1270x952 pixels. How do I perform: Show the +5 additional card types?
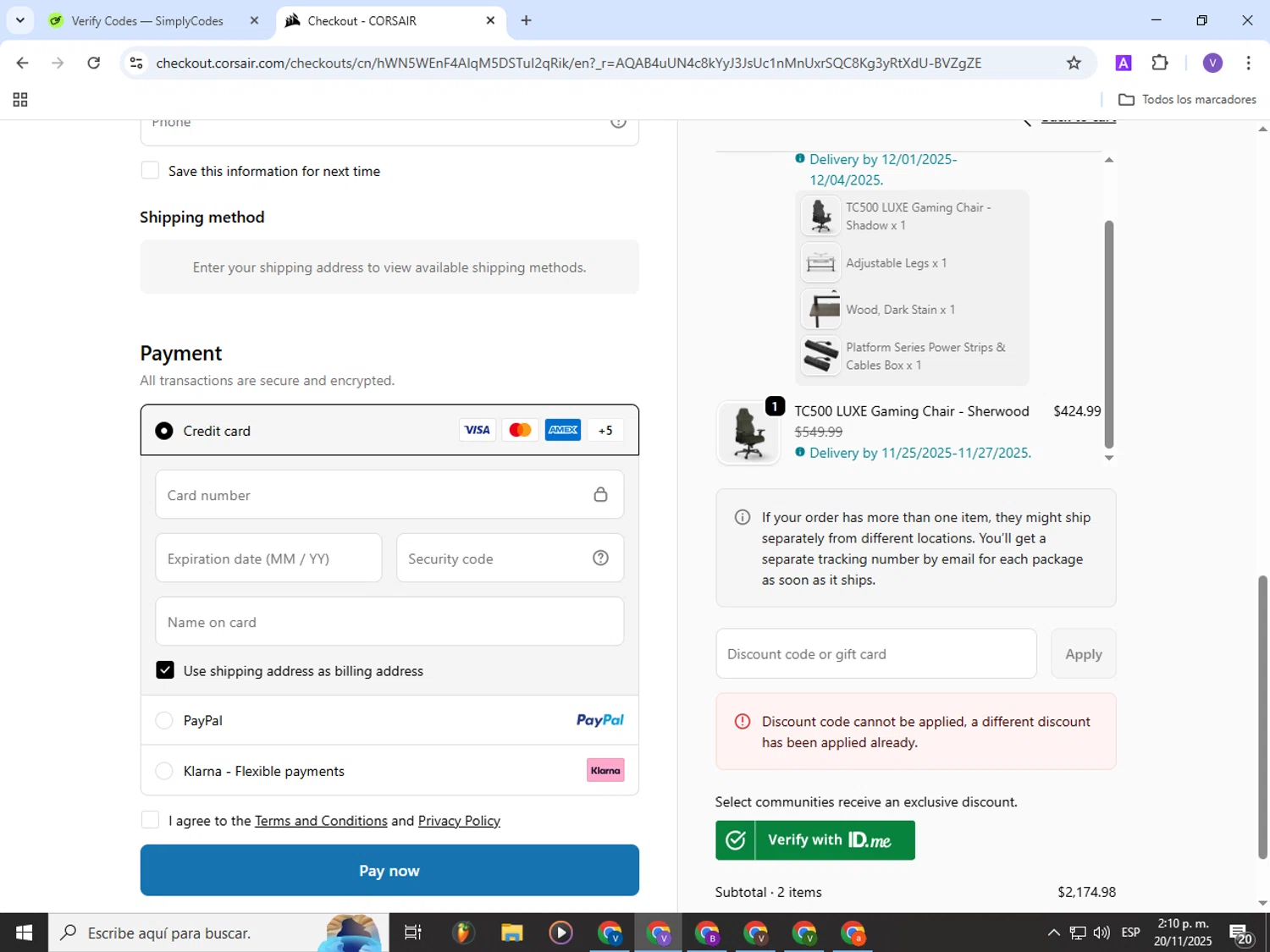pos(605,430)
